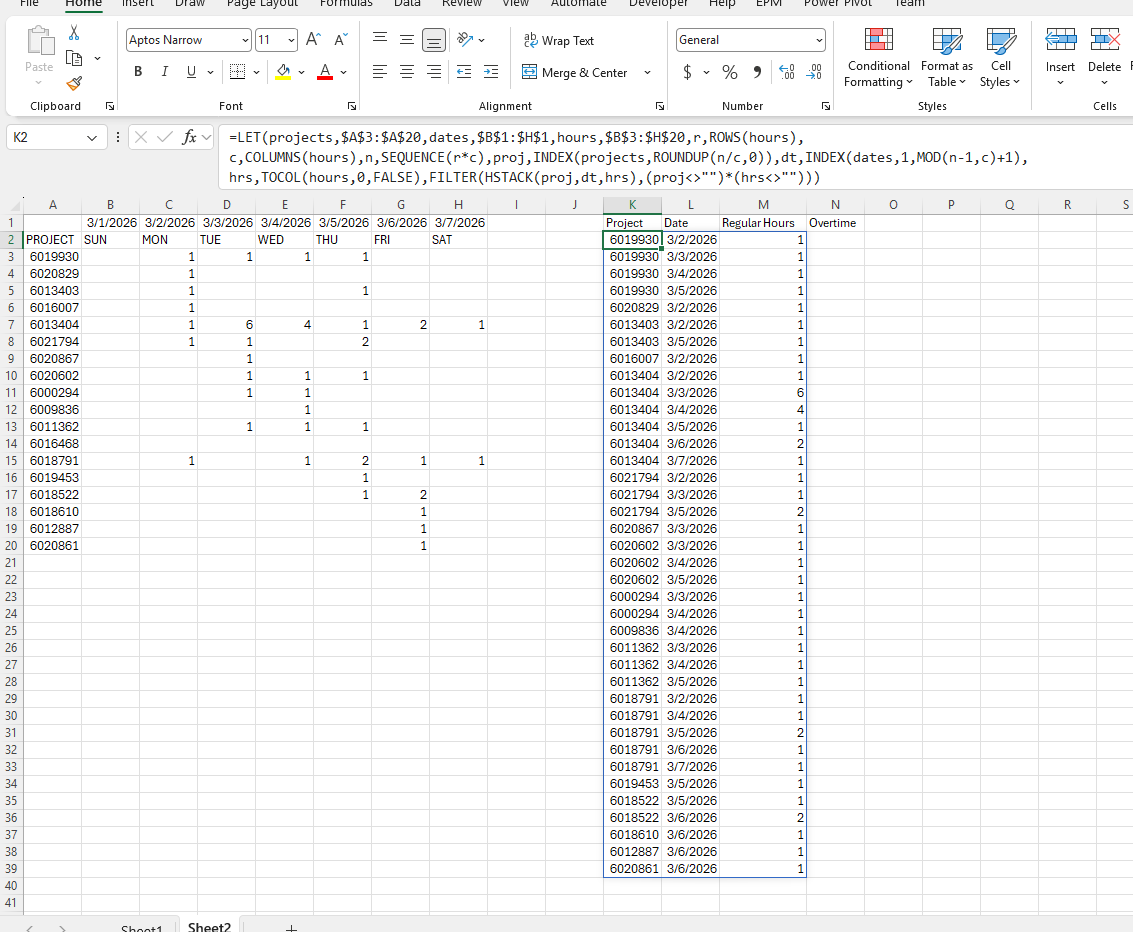Align cell text left
This screenshot has width=1133, height=932.
coord(379,72)
